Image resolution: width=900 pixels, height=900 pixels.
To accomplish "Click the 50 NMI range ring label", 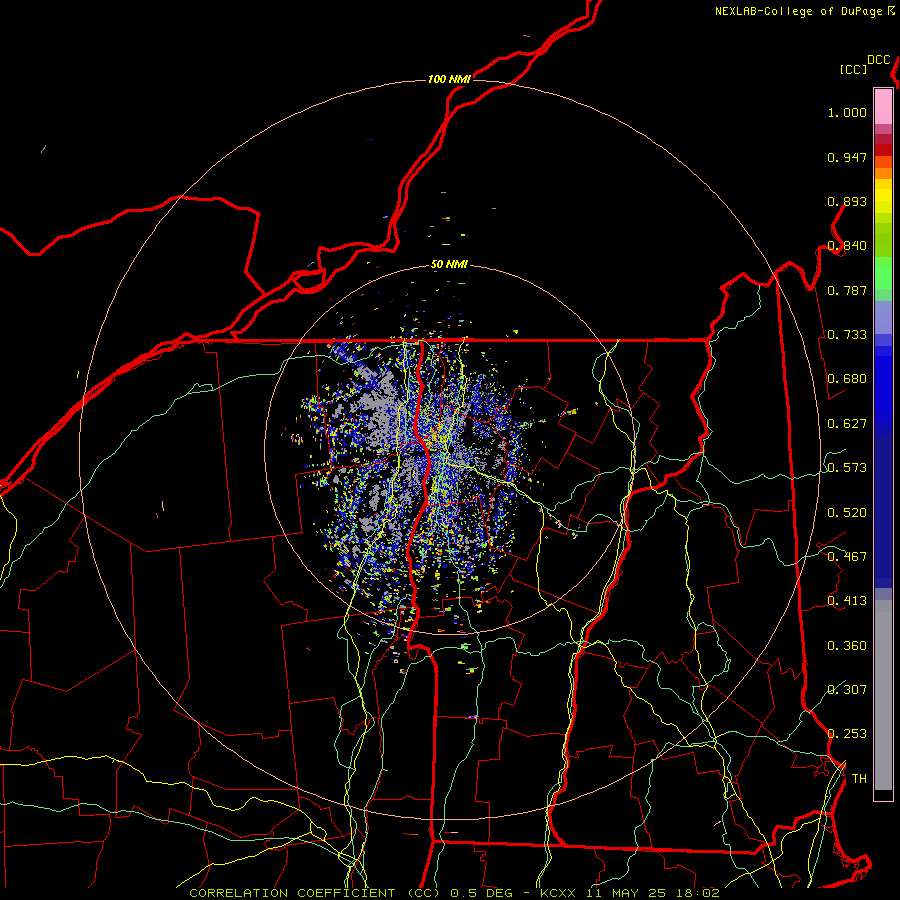I will 449,264.
